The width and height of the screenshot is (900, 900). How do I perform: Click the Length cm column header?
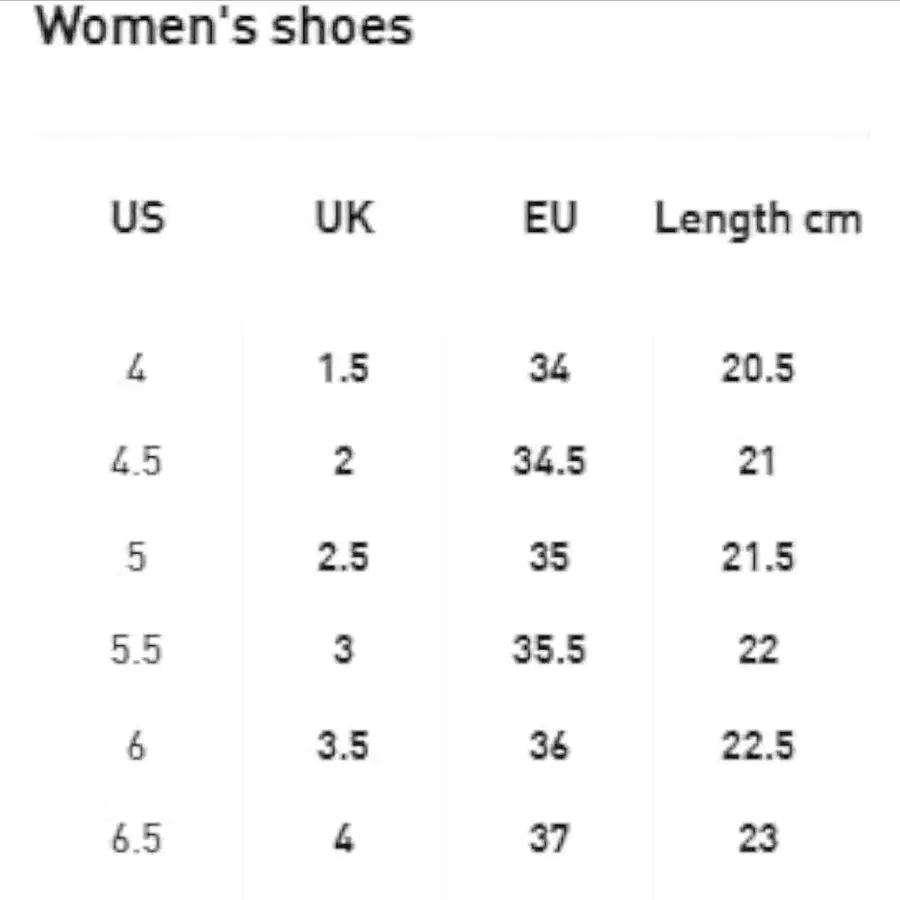tap(758, 219)
